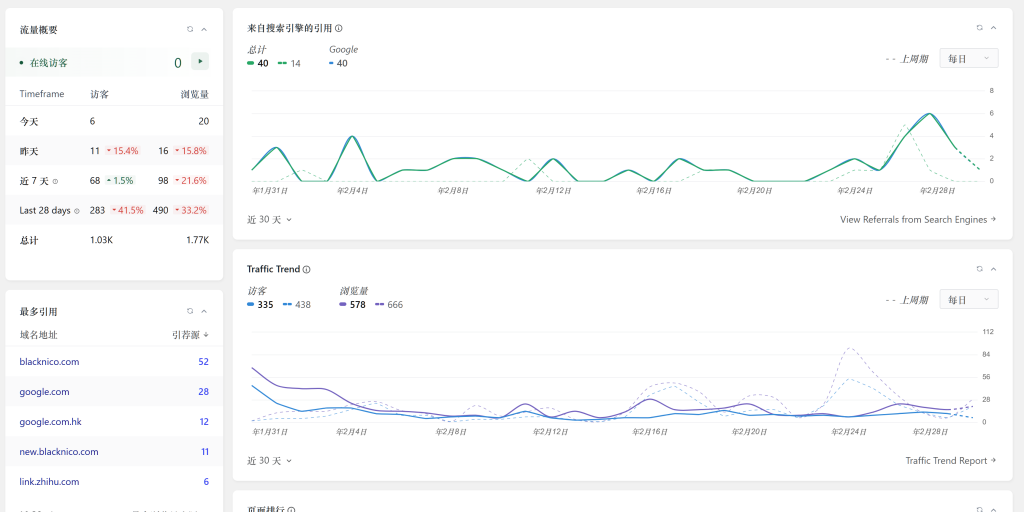Image resolution: width=1024 pixels, height=512 pixels.
Task: Click the play button beside 在线访客
Action: 200,62
